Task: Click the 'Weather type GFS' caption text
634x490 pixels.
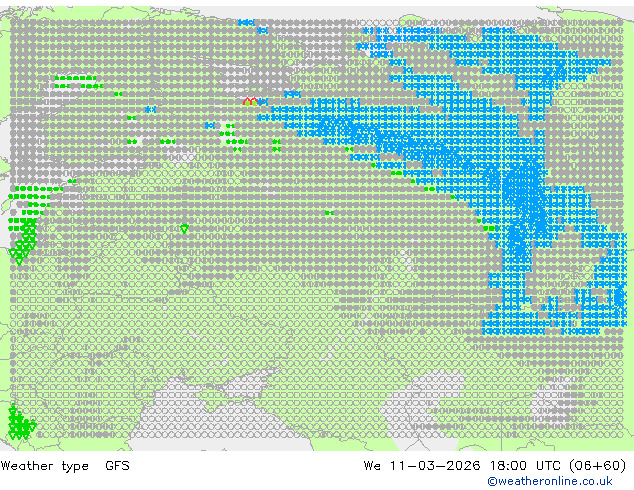Action: 65,466
